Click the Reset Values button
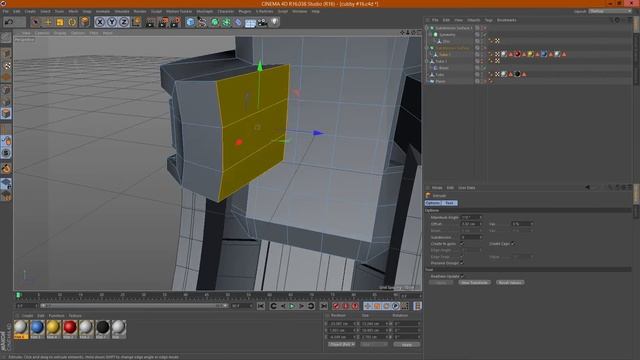This screenshot has height=360, width=640. 510,282
